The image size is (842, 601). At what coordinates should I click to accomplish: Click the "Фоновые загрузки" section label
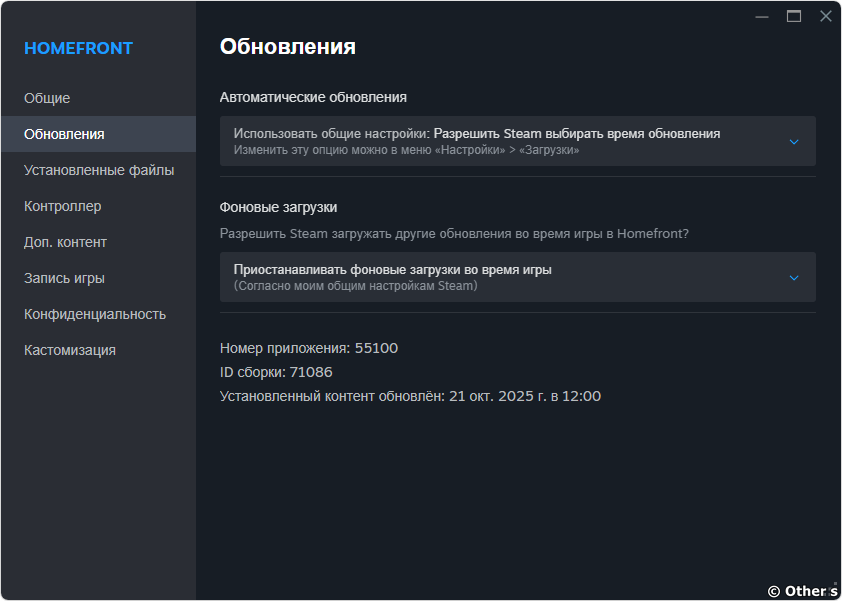coord(278,207)
